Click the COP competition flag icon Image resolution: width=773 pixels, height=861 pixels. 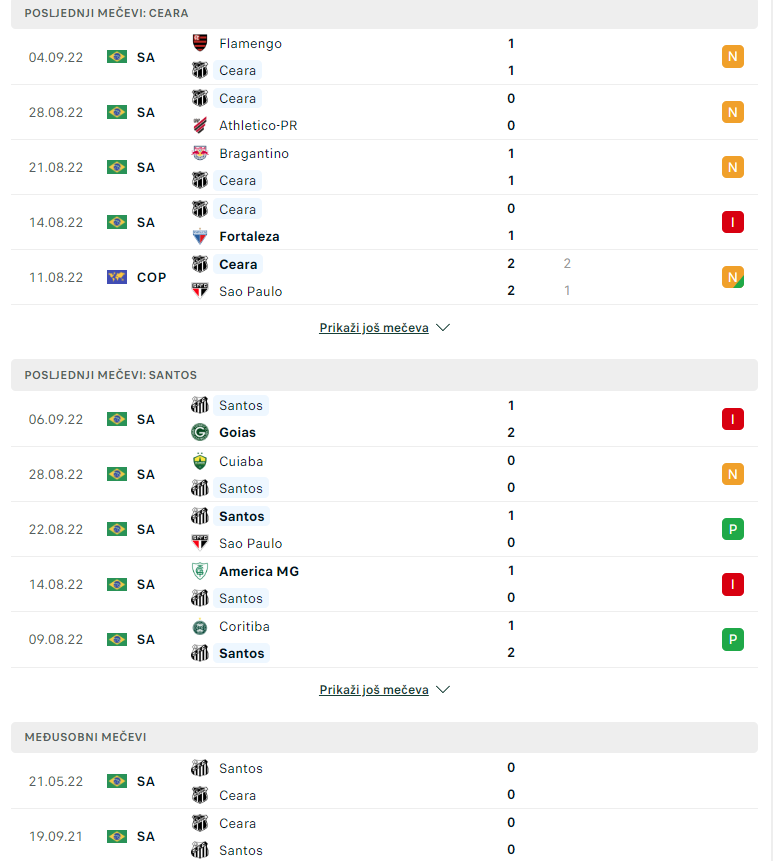coord(117,277)
